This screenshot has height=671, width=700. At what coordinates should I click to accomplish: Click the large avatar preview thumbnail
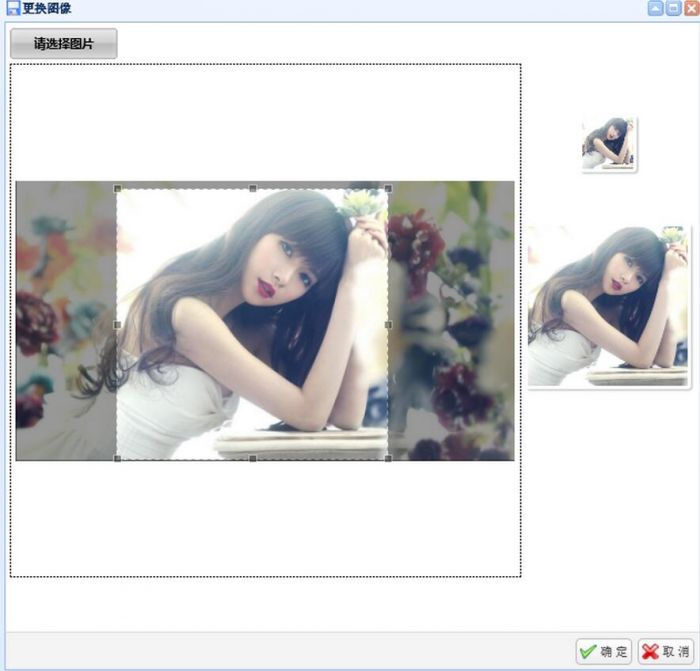tap(608, 306)
